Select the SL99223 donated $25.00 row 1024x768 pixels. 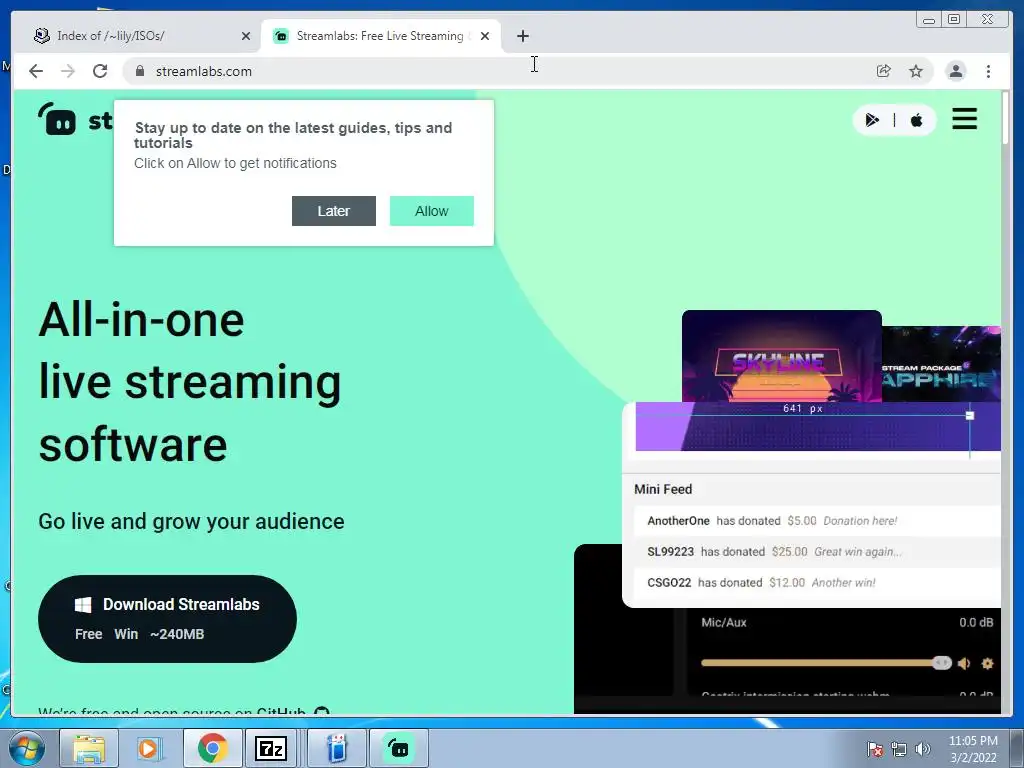pyautogui.click(x=817, y=552)
